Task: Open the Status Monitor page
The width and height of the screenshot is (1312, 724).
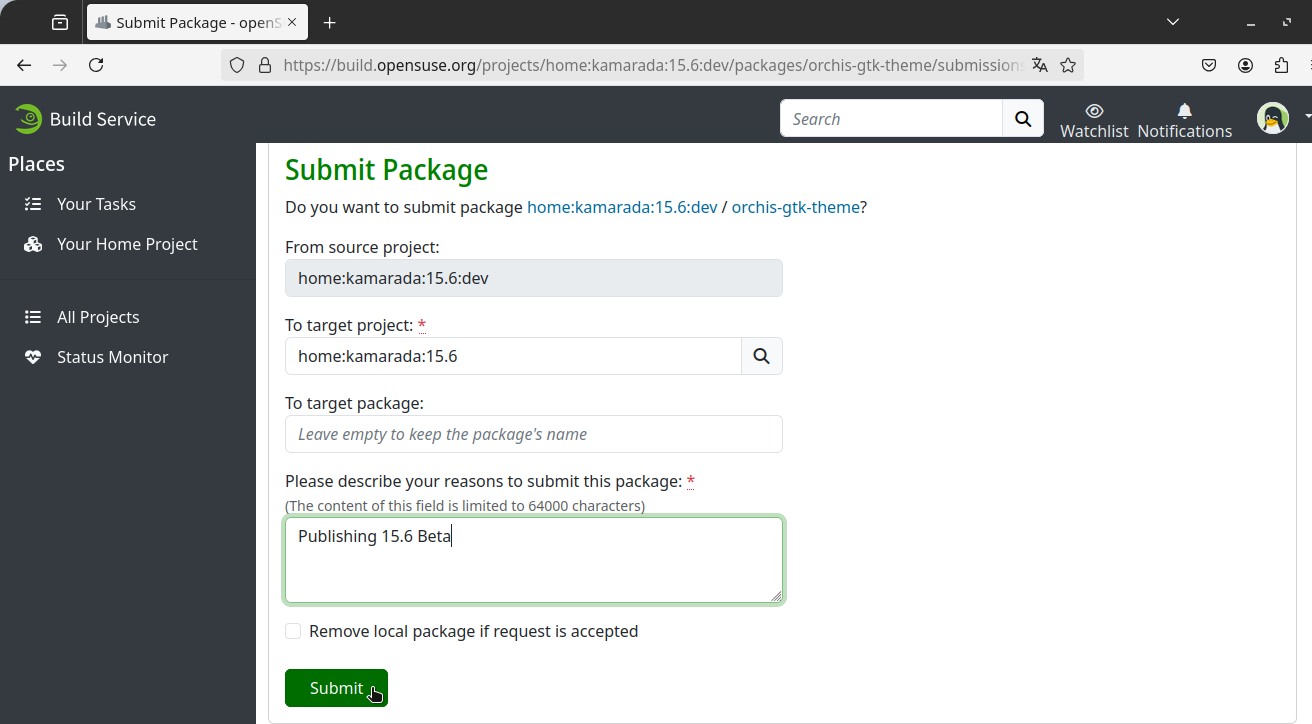Action: click(x=112, y=357)
